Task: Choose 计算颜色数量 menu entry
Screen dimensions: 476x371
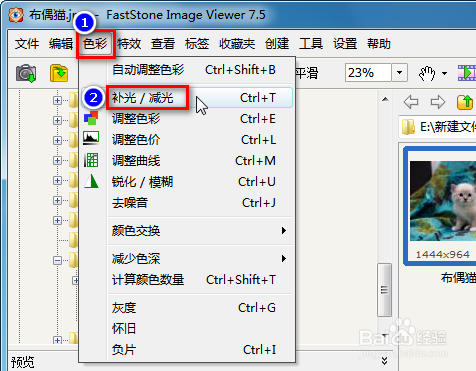Action: [x=187, y=280]
